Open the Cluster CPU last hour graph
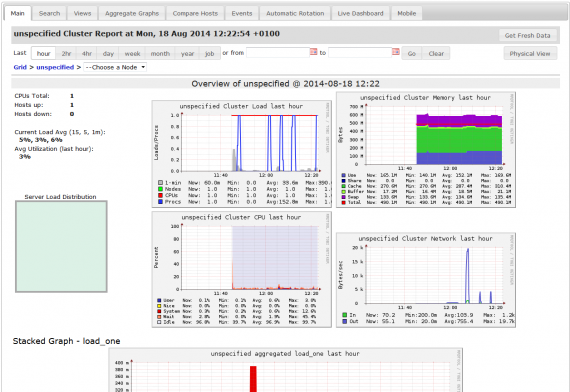570x392 pixels. point(242,269)
